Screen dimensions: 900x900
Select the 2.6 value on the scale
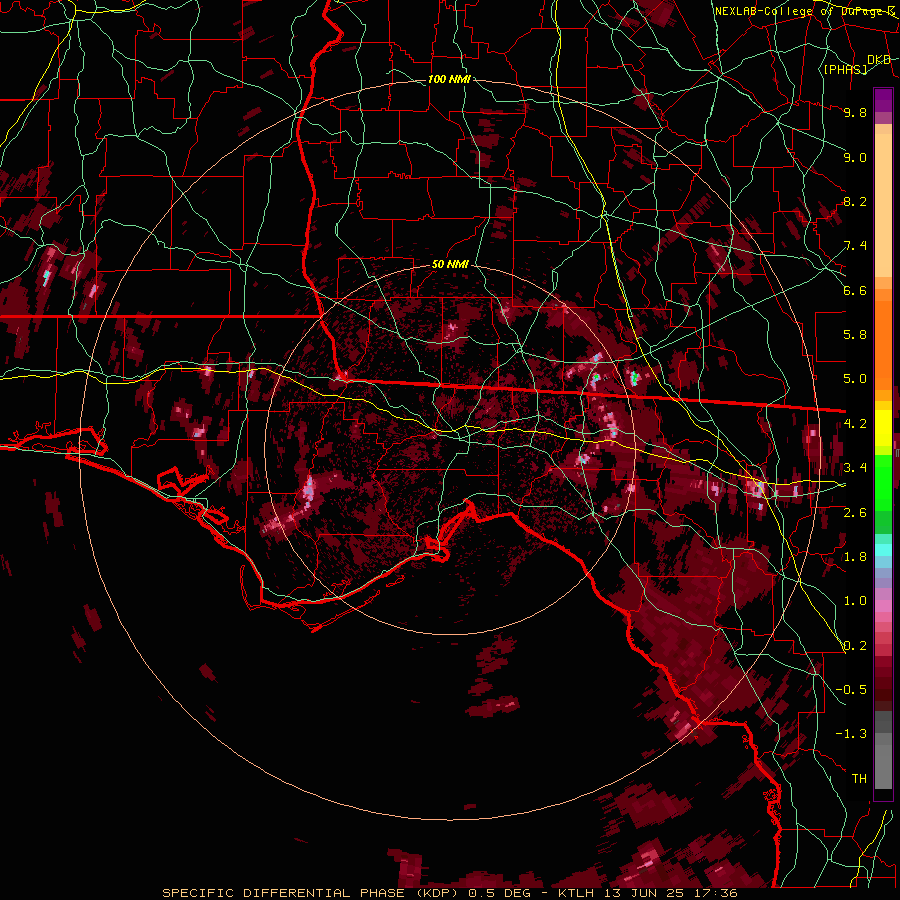coord(855,513)
